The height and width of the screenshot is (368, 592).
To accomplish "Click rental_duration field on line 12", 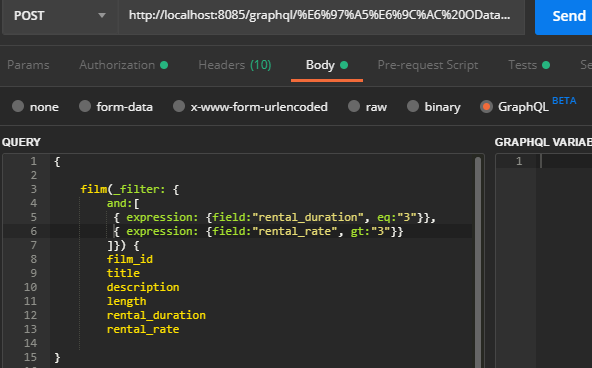I will pyautogui.click(x=156, y=315).
